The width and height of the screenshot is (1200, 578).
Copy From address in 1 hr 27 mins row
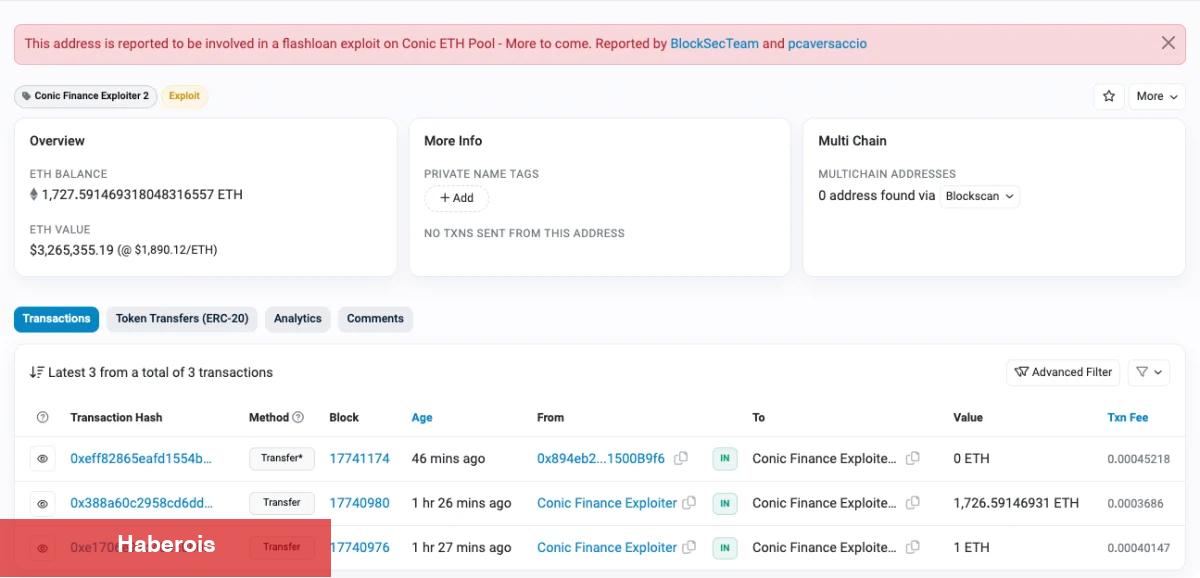point(689,547)
